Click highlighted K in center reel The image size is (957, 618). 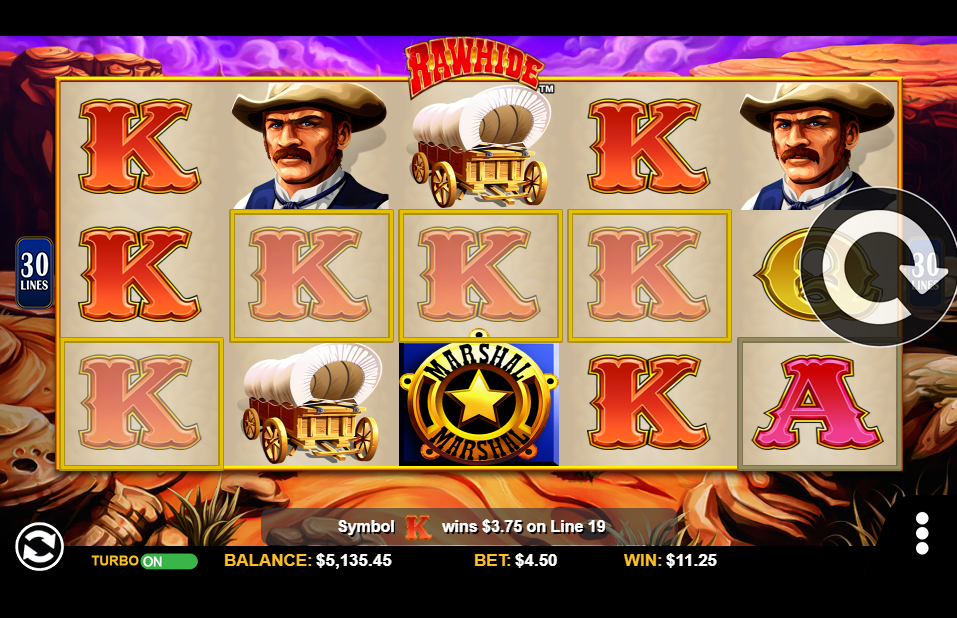pos(480,275)
